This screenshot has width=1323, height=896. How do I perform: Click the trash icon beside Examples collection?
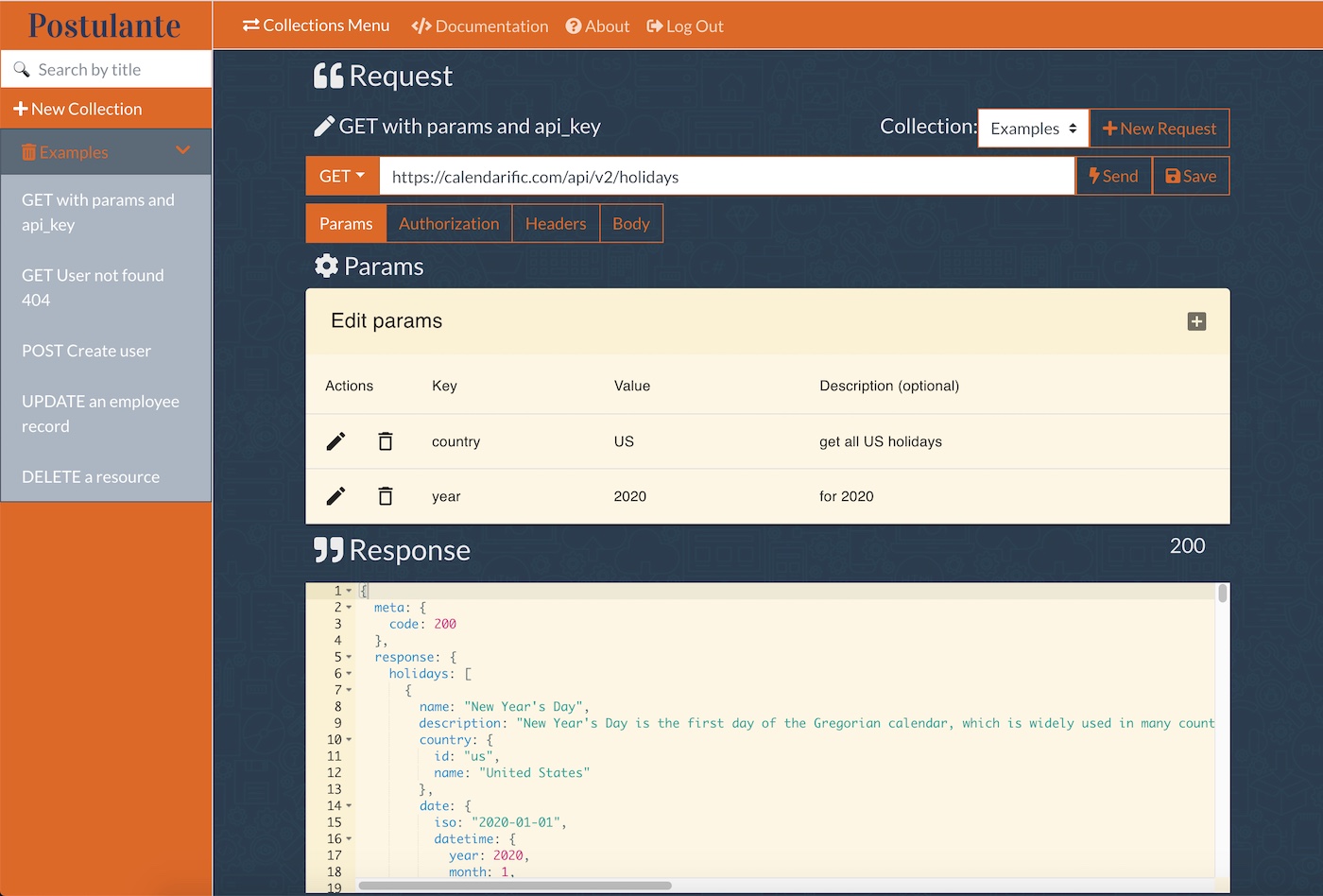(28, 152)
